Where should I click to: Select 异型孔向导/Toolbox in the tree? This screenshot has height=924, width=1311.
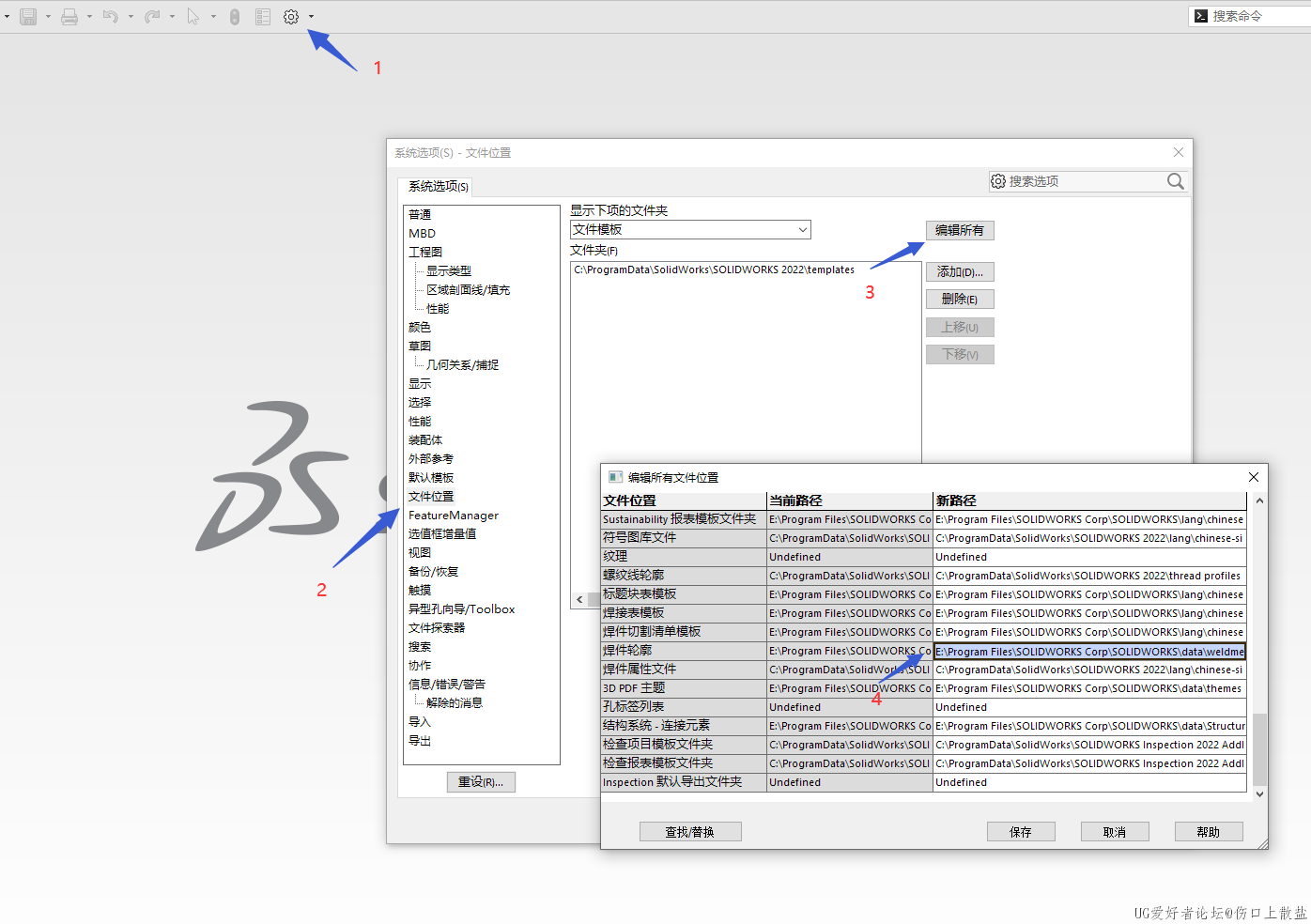pyautogui.click(x=461, y=609)
